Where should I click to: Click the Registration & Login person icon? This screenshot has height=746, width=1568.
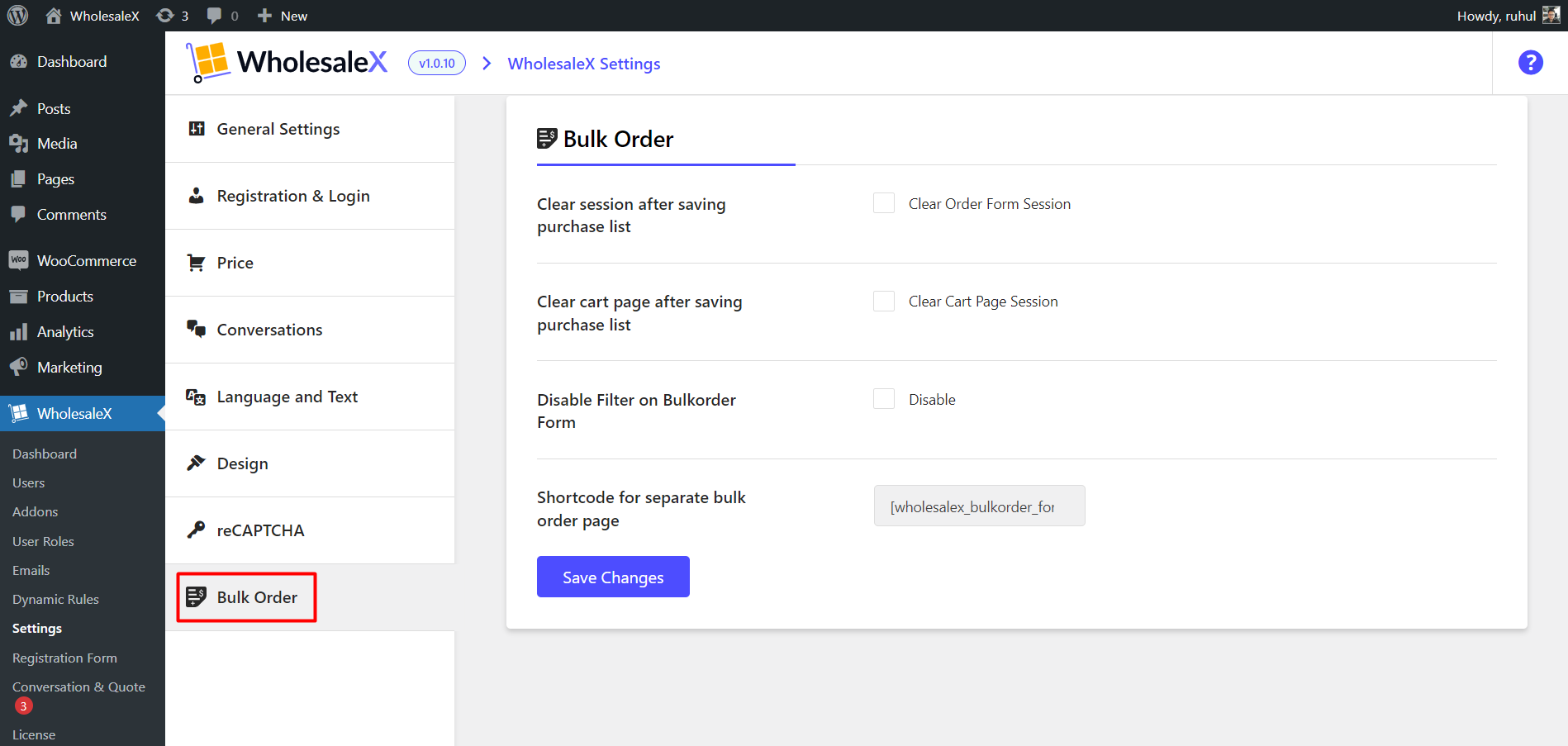point(197,196)
